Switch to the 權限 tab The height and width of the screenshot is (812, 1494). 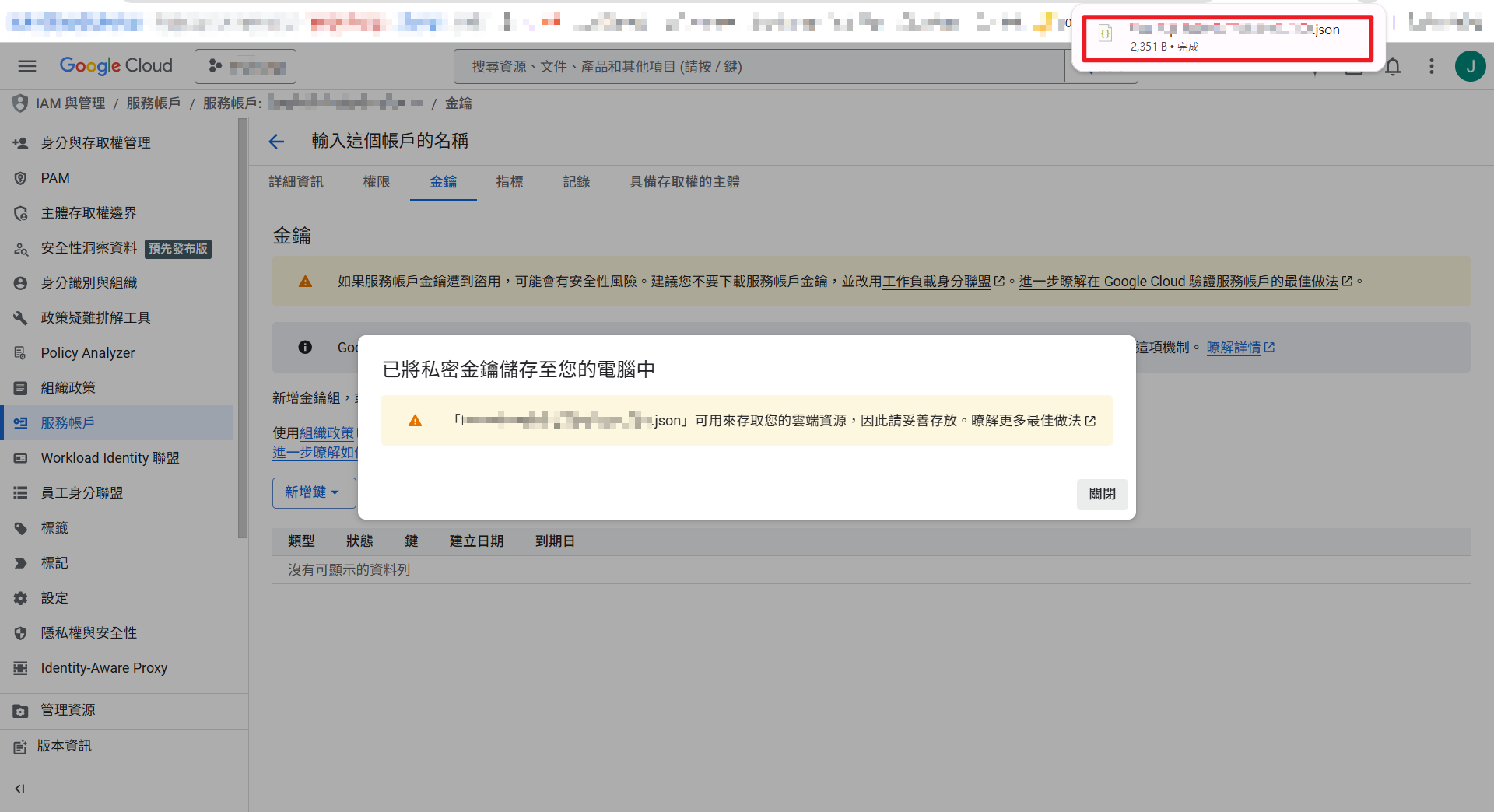click(377, 182)
